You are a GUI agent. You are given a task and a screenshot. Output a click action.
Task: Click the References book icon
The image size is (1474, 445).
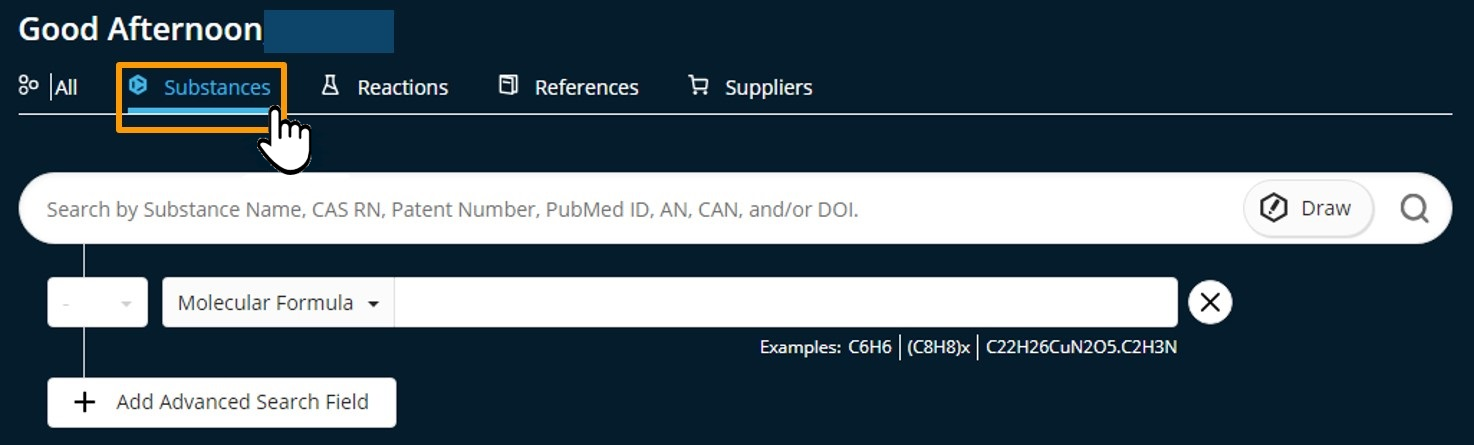[x=509, y=86]
